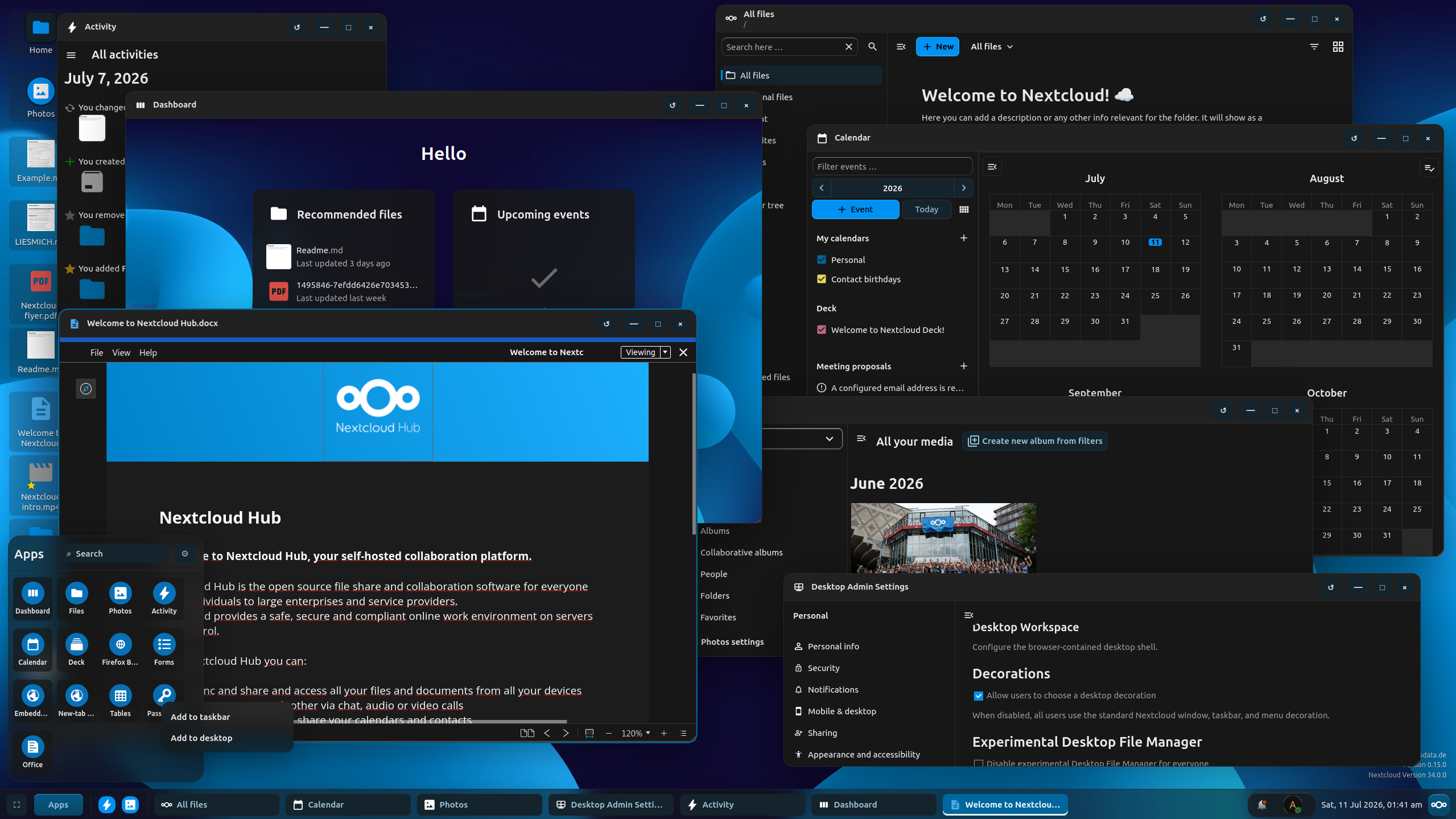Switch All files to grid view

1338,47
